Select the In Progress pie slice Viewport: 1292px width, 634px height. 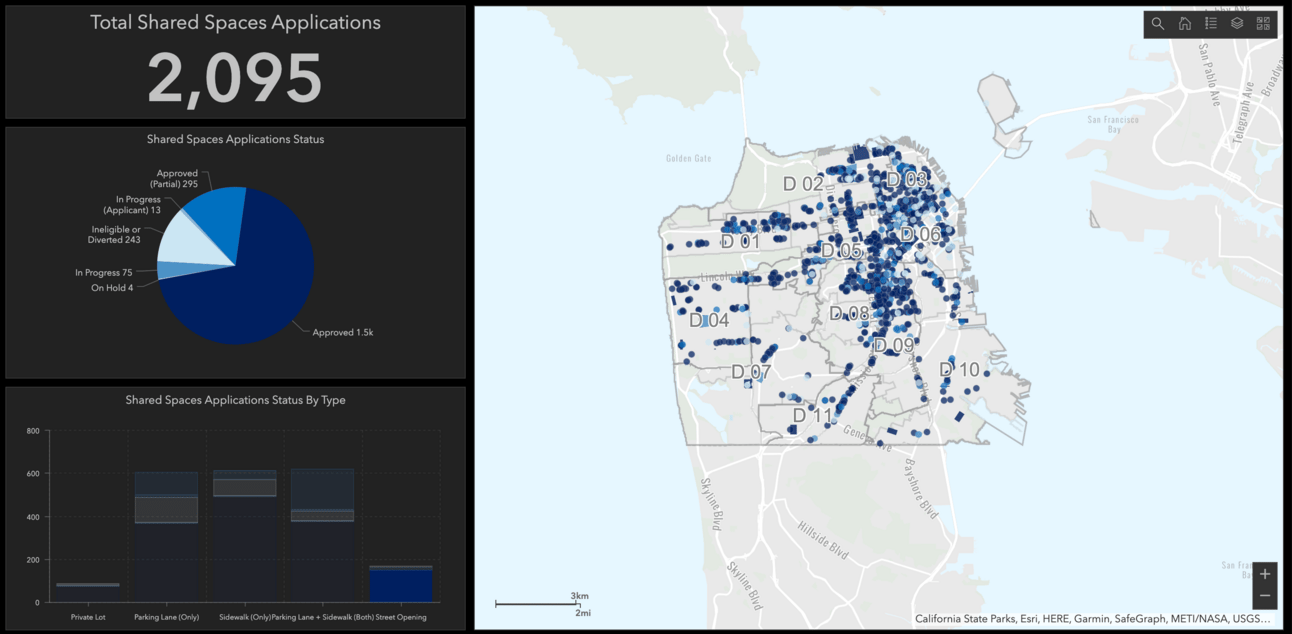click(180, 270)
